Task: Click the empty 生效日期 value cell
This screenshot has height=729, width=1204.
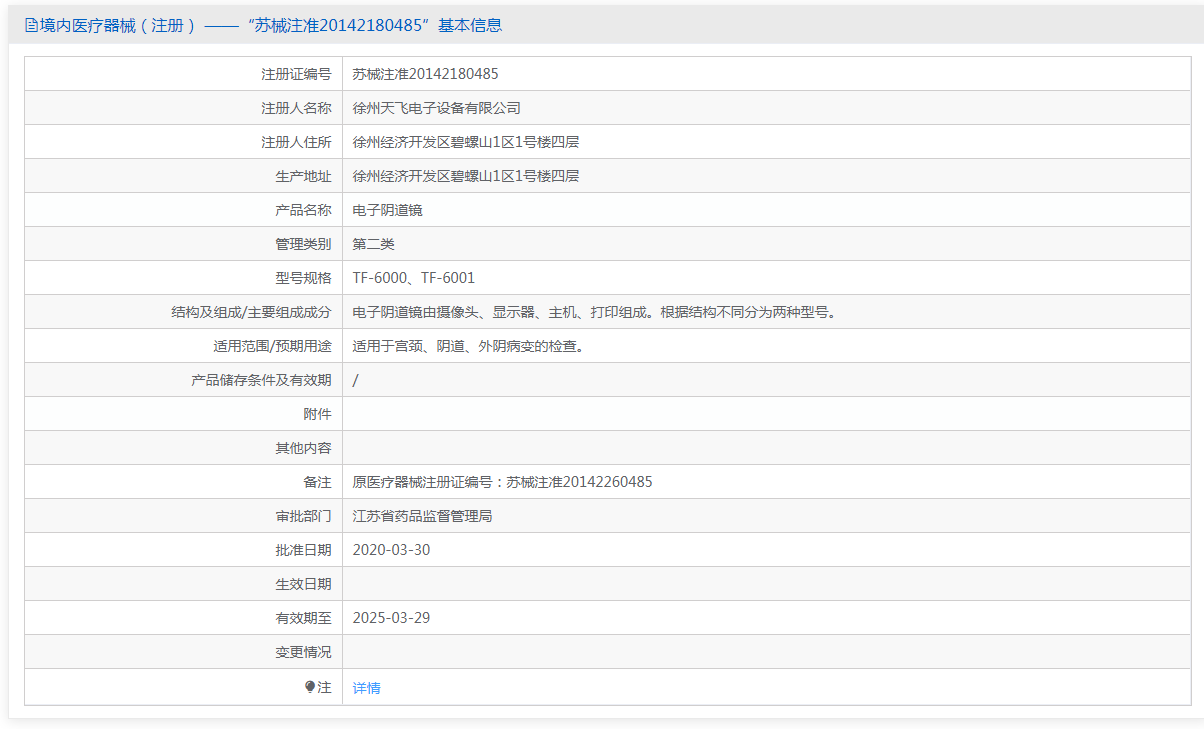Action: tap(765, 584)
